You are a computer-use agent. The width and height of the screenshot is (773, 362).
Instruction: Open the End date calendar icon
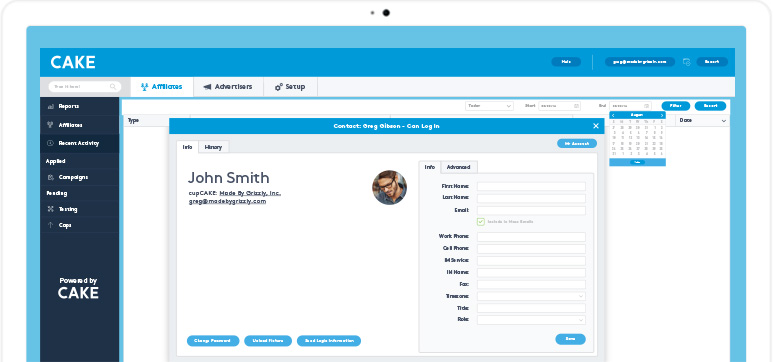[647, 106]
